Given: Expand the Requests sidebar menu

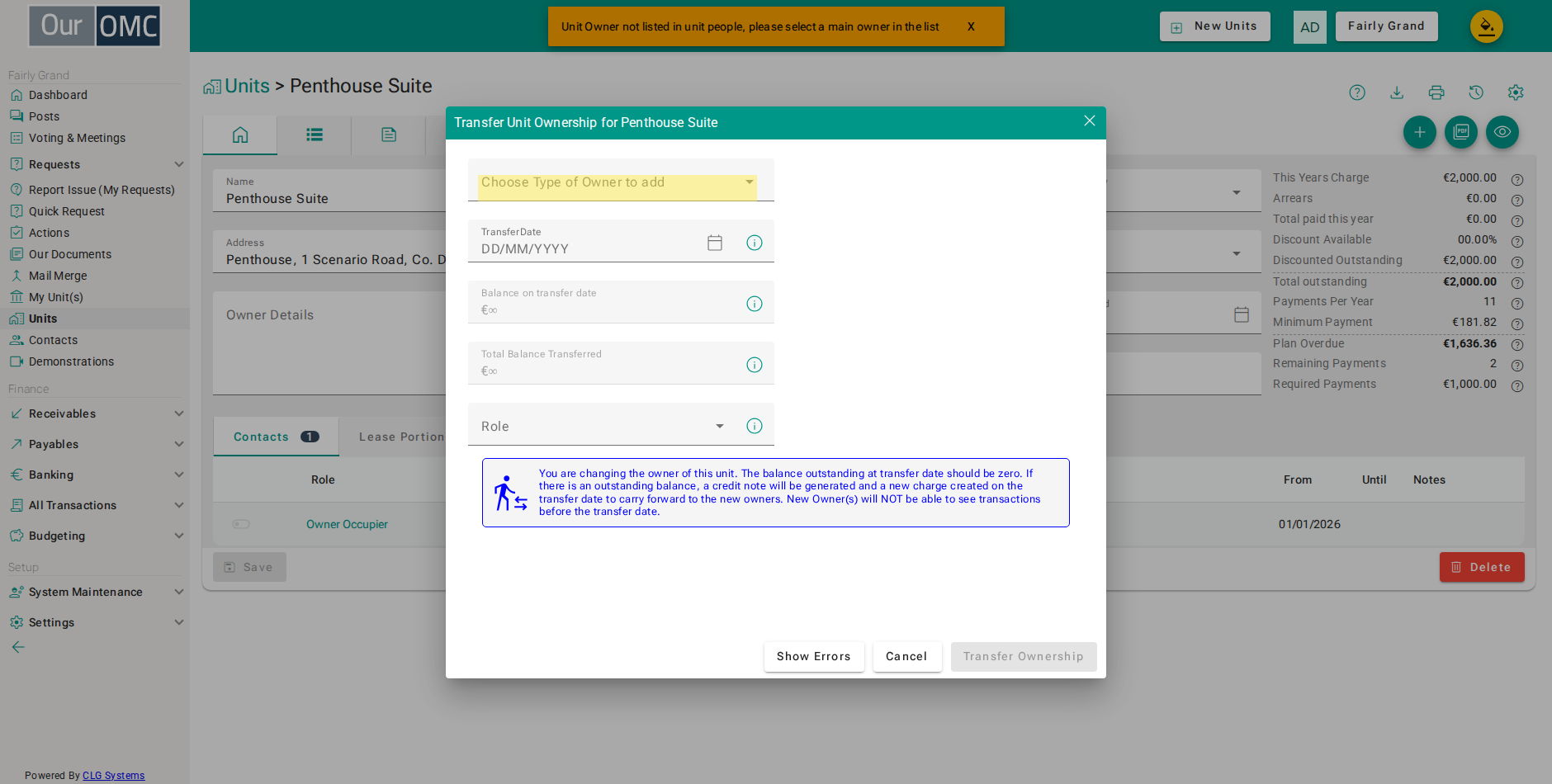Looking at the screenshot, I should coord(97,164).
